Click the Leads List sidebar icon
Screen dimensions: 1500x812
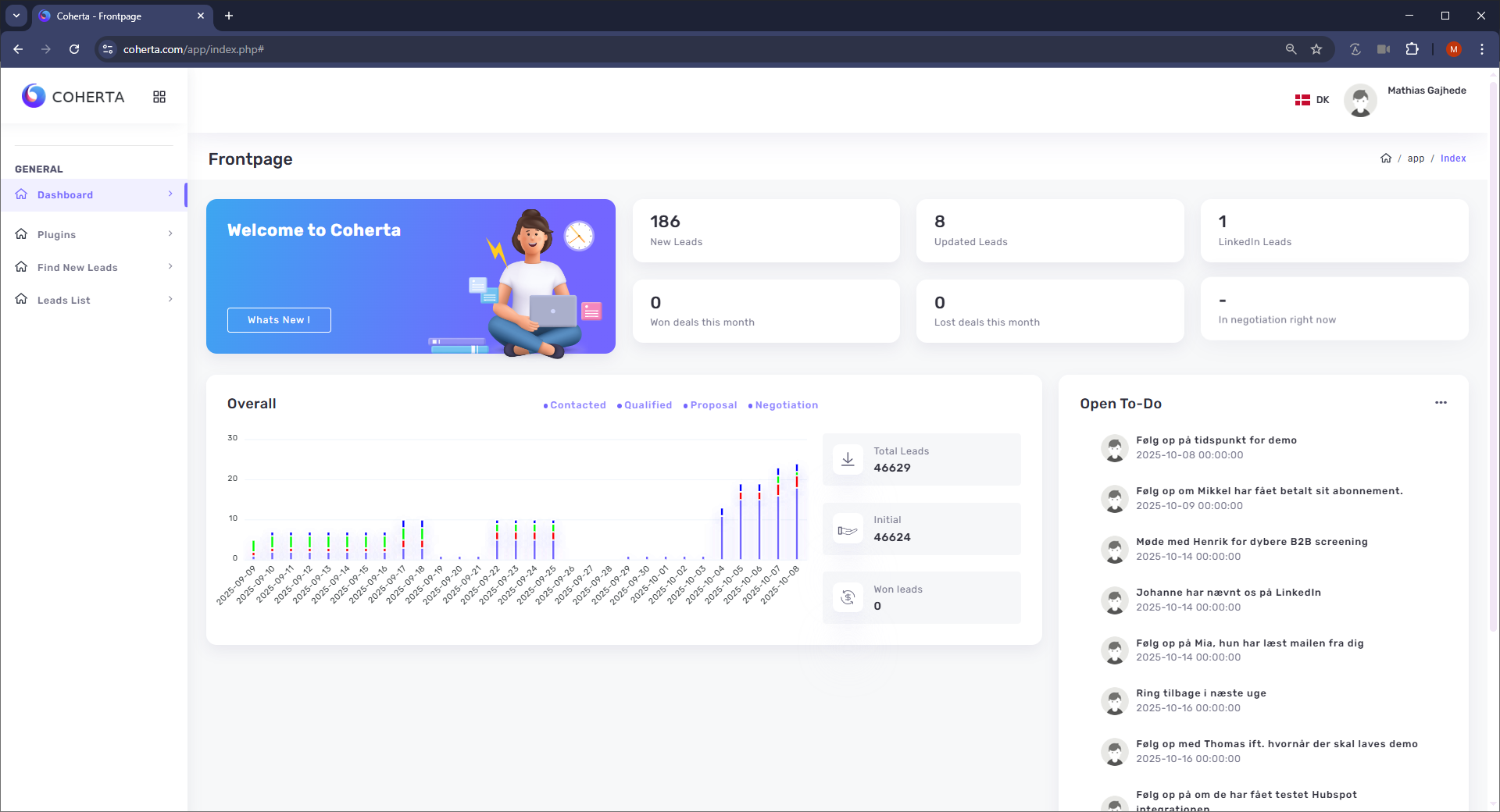pyautogui.click(x=21, y=300)
